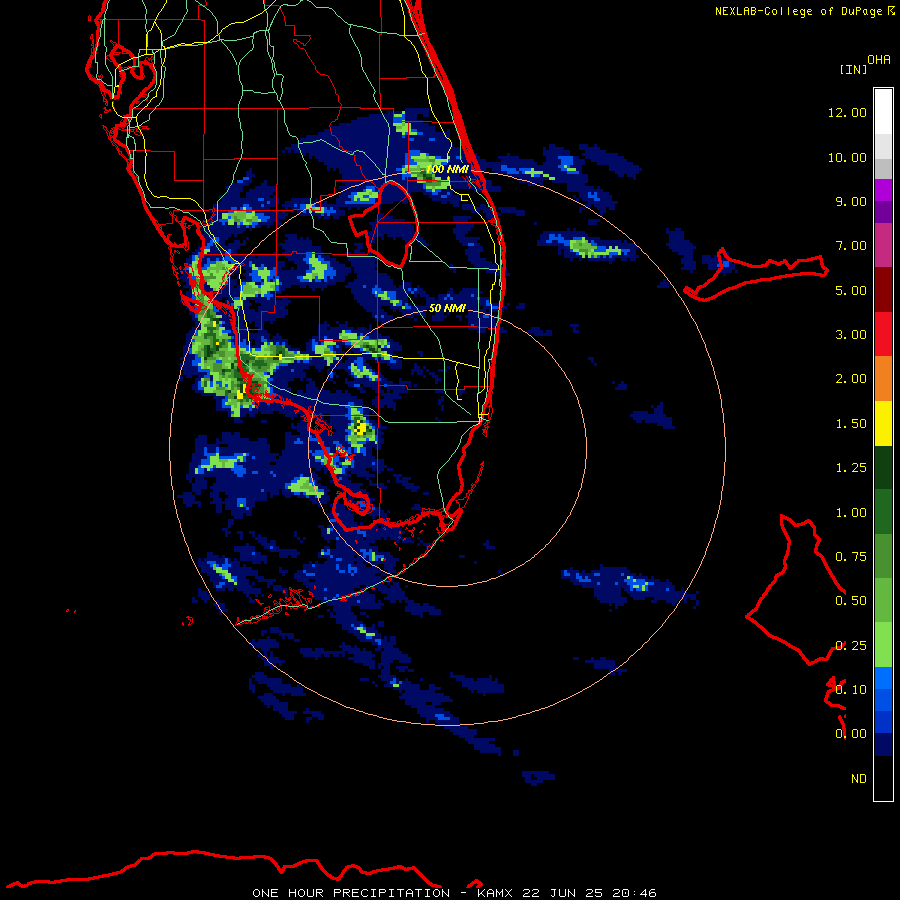Click the 9.00 legend value

851,201
